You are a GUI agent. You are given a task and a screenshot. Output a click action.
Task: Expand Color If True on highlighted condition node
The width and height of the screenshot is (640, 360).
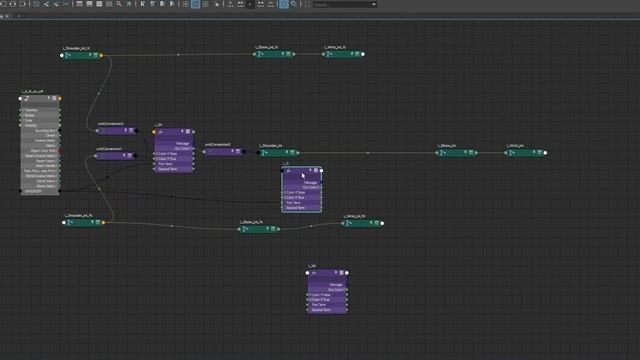(x=285, y=197)
